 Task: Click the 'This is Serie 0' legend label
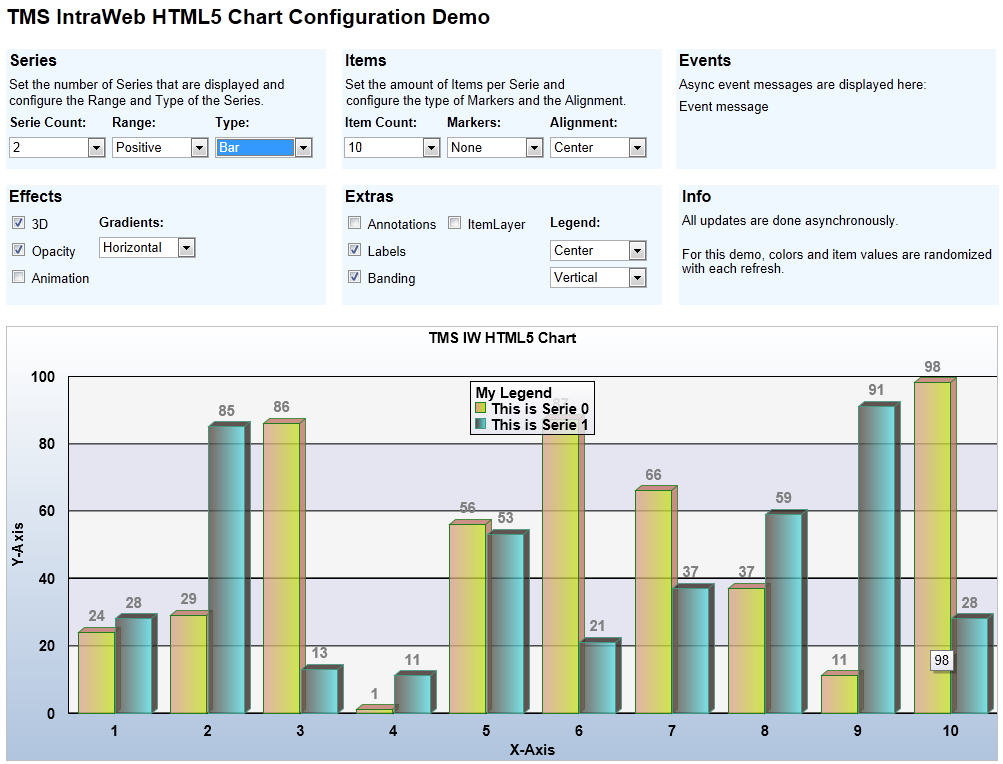pos(540,409)
